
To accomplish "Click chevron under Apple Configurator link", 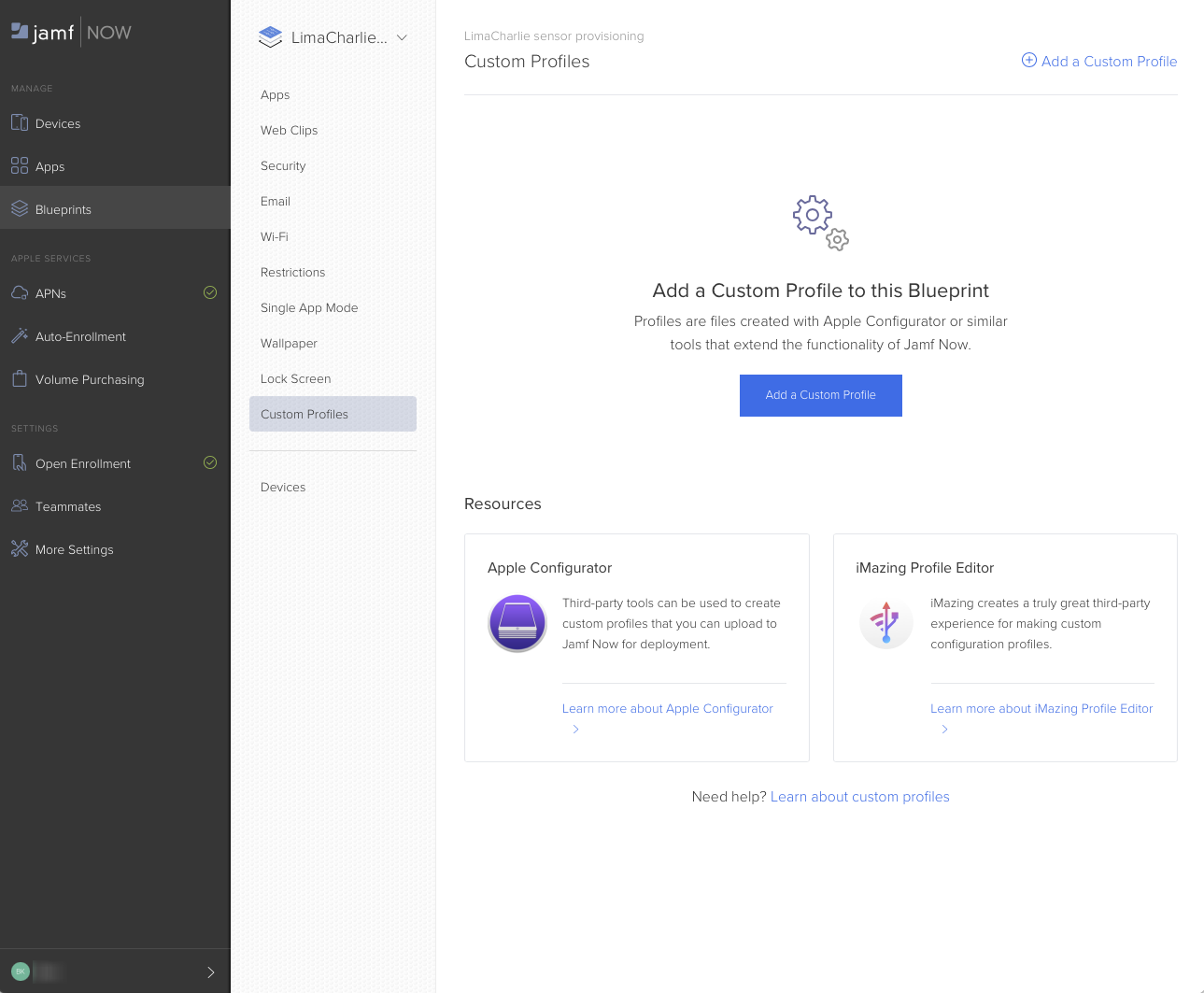I will tap(576, 730).
